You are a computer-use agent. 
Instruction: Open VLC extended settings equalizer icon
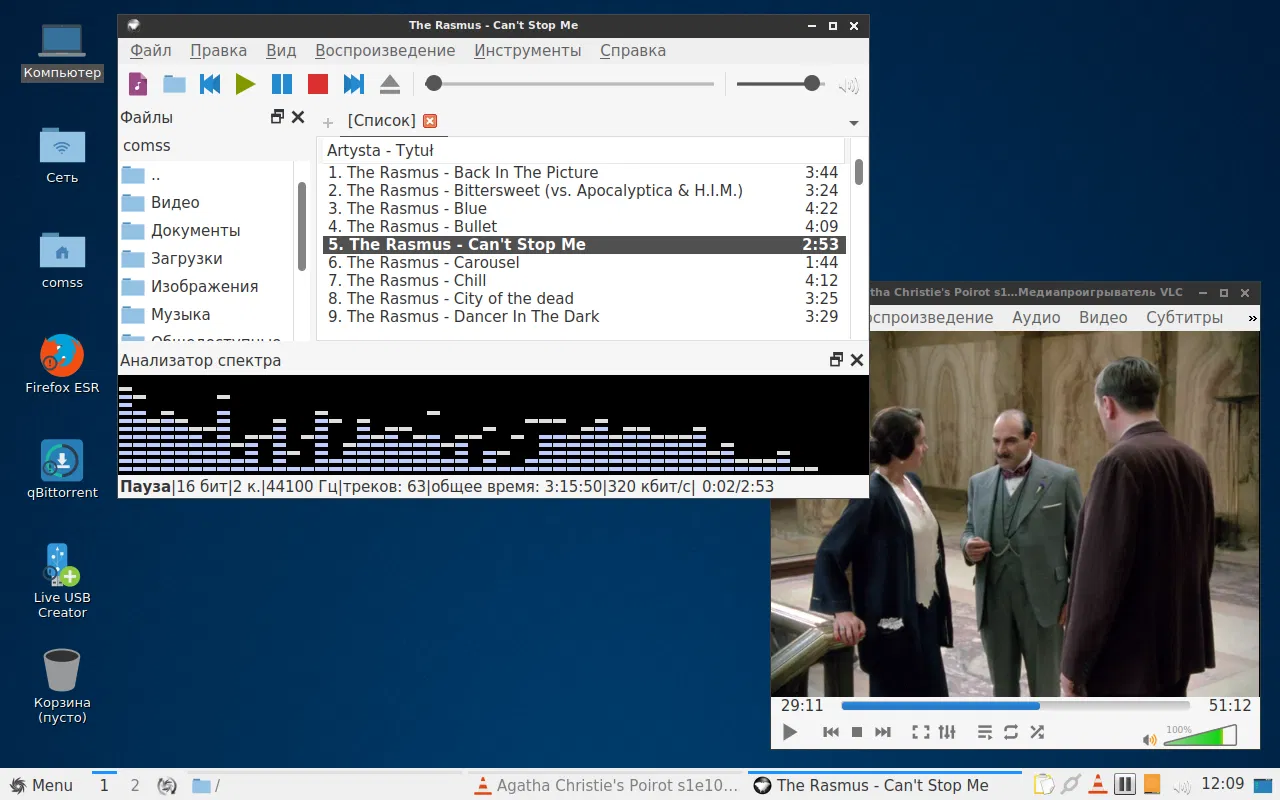(x=947, y=732)
